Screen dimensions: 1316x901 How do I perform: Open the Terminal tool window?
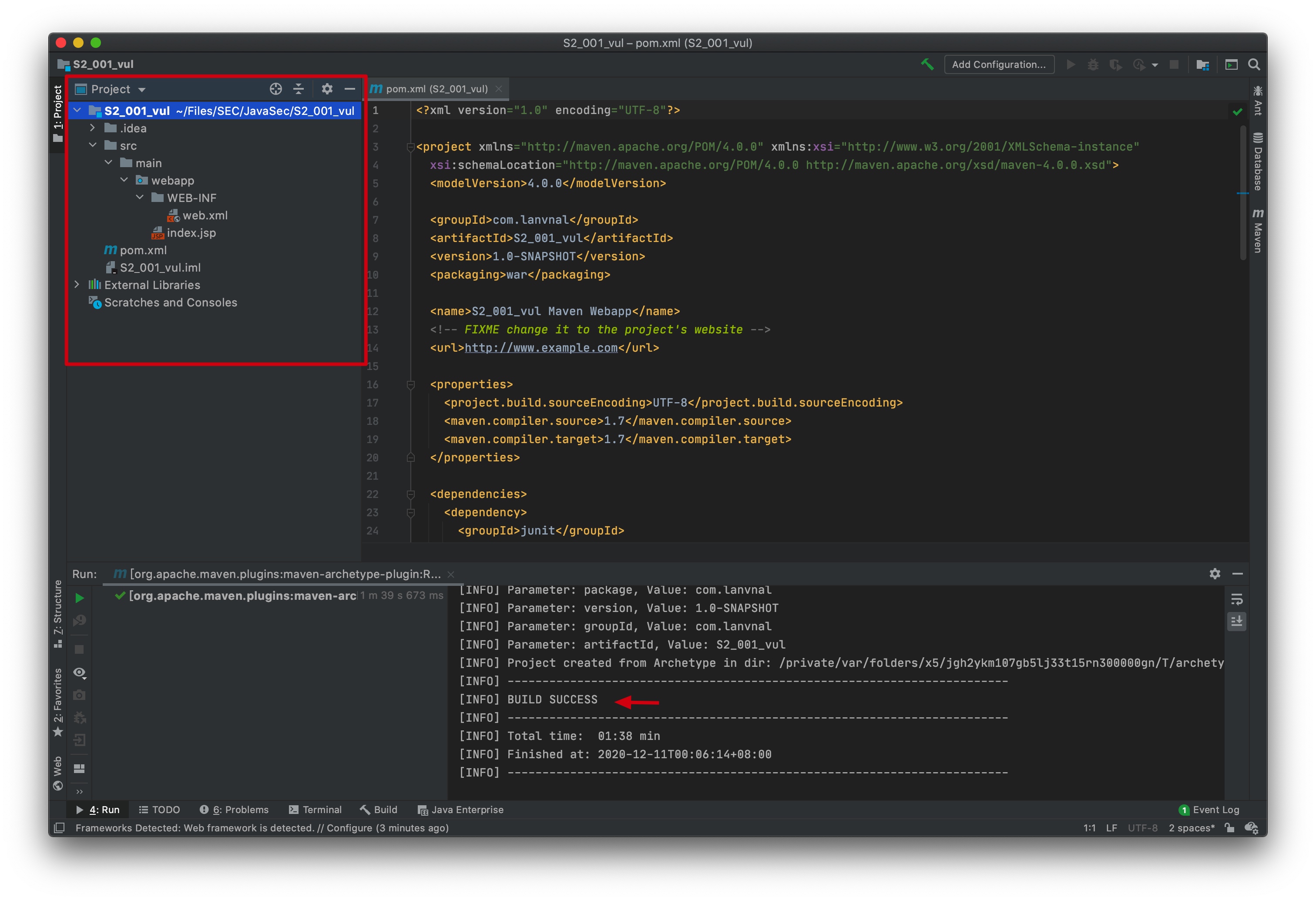tap(315, 810)
